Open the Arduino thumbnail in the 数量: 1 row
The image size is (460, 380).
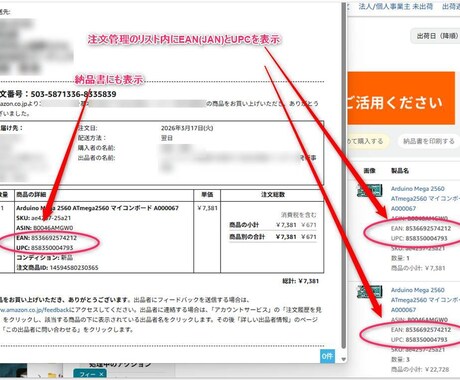tap(370, 190)
